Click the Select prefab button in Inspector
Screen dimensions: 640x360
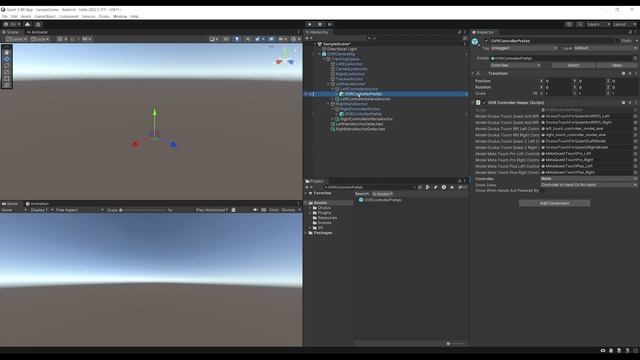pyautogui.click(x=573, y=65)
